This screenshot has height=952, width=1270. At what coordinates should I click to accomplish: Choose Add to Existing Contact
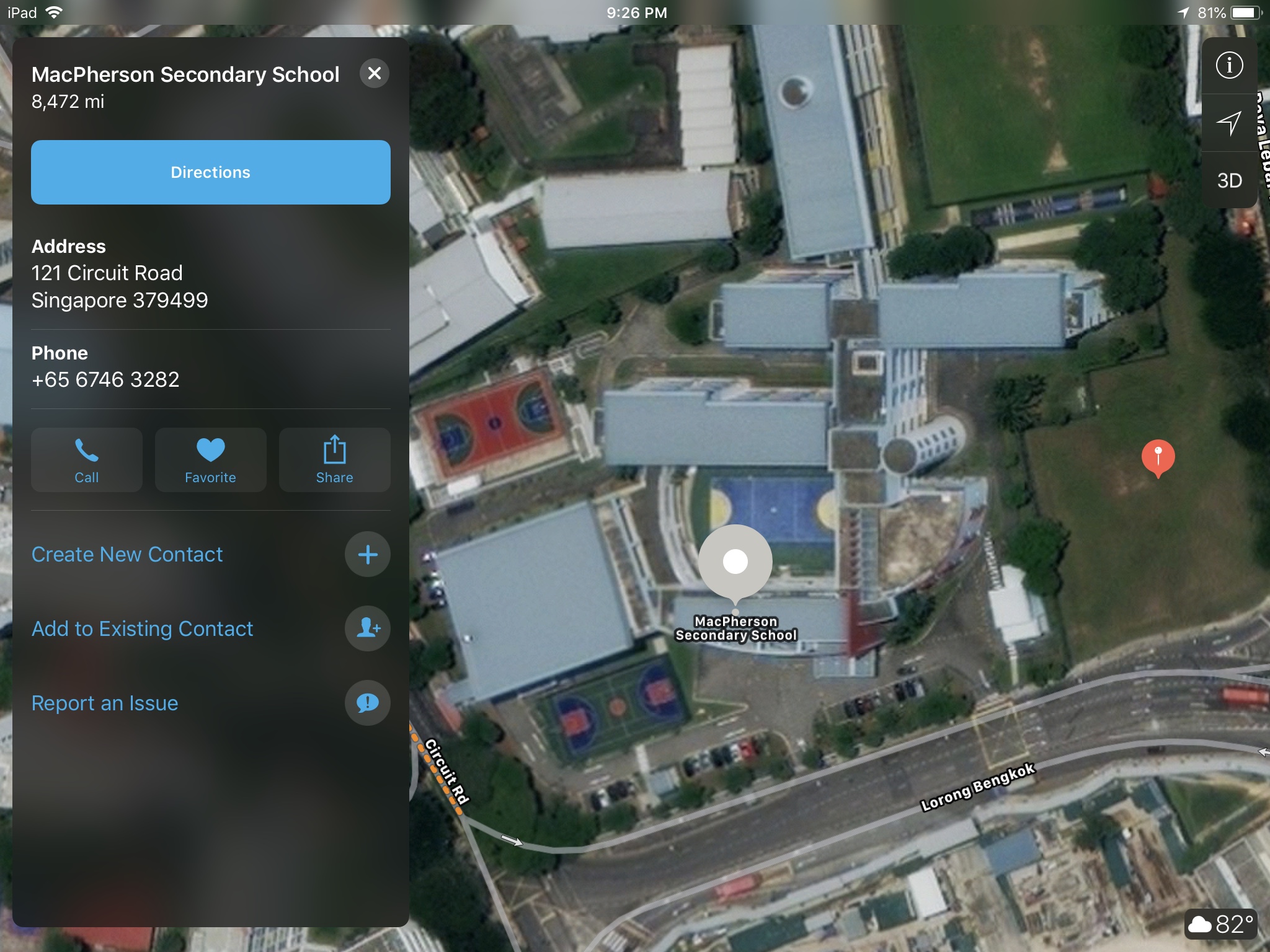tap(143, 628)
